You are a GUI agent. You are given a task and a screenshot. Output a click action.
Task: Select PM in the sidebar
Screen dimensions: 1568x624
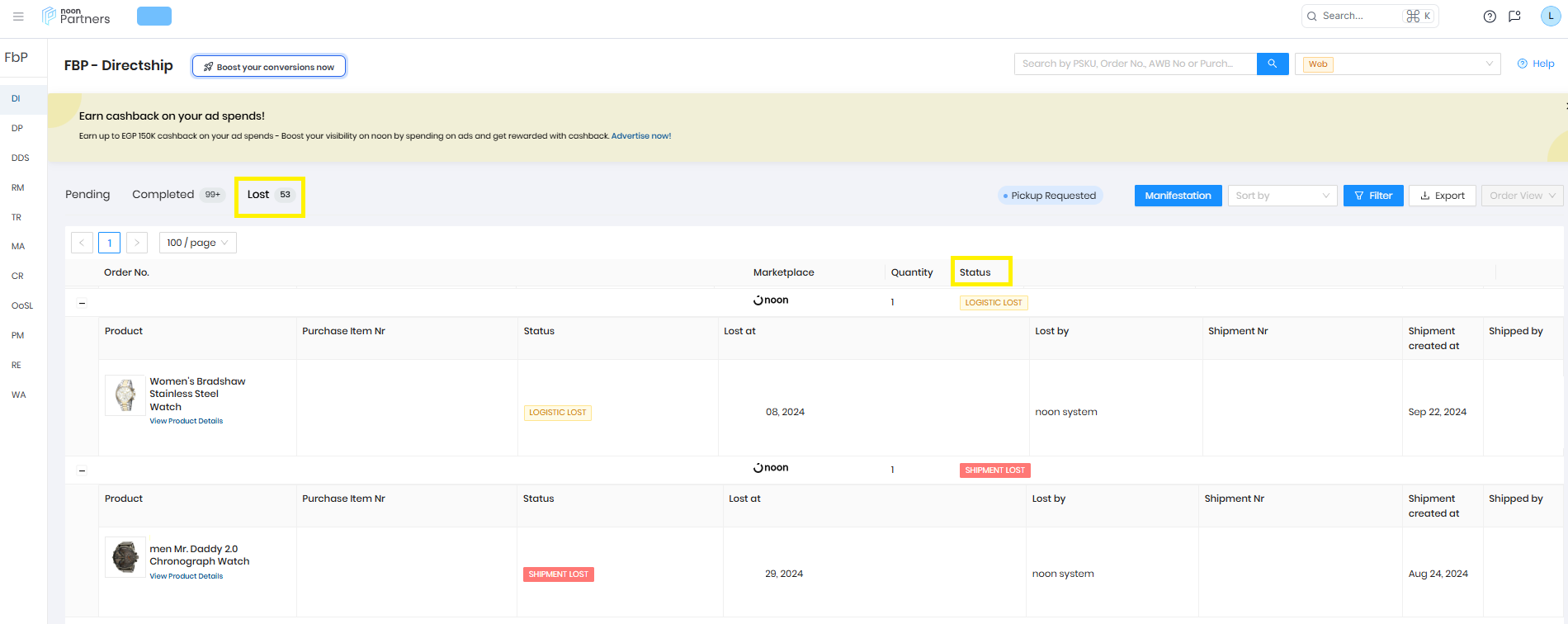pos(18,335)
